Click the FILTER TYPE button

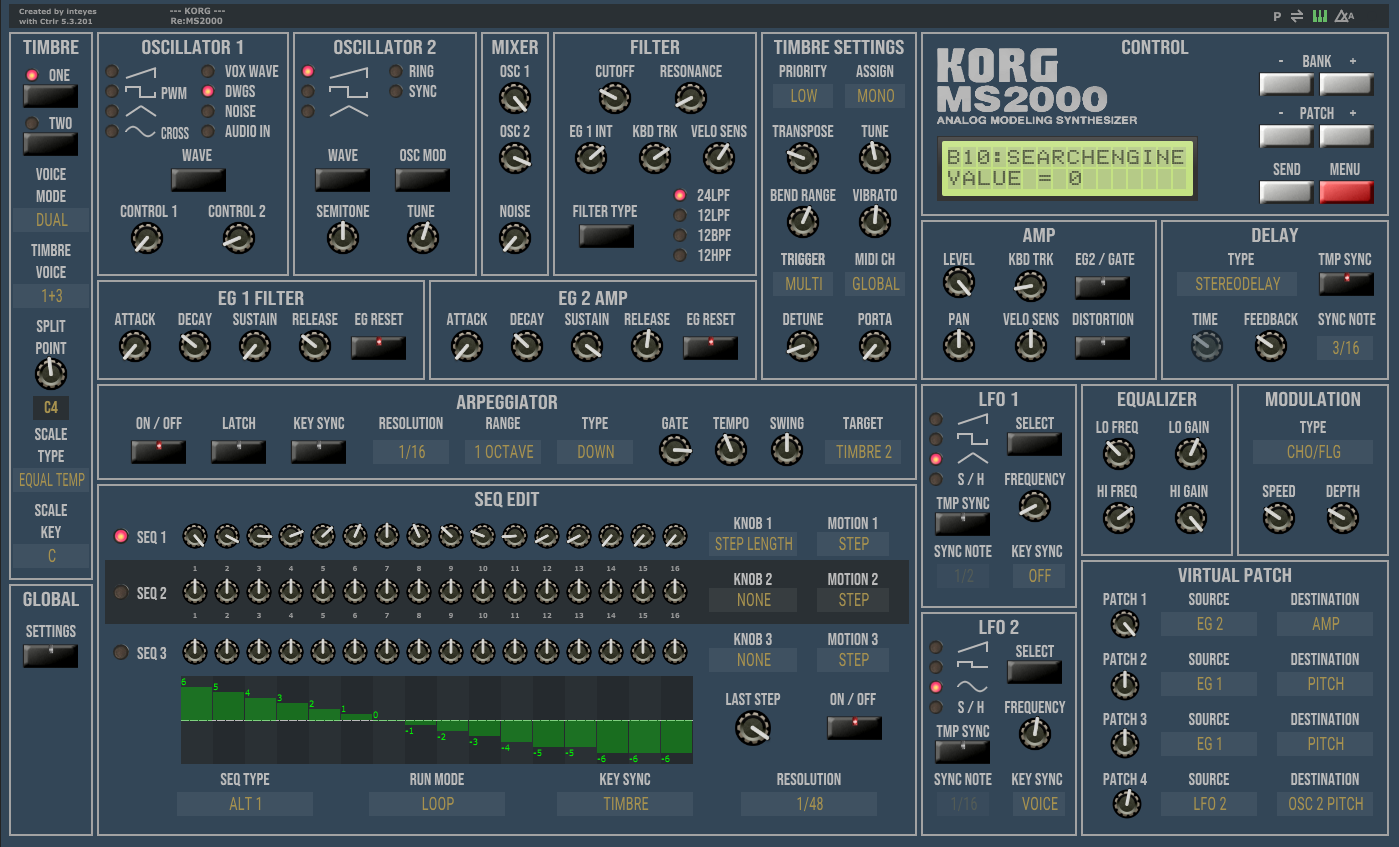[x=607, y=236]
